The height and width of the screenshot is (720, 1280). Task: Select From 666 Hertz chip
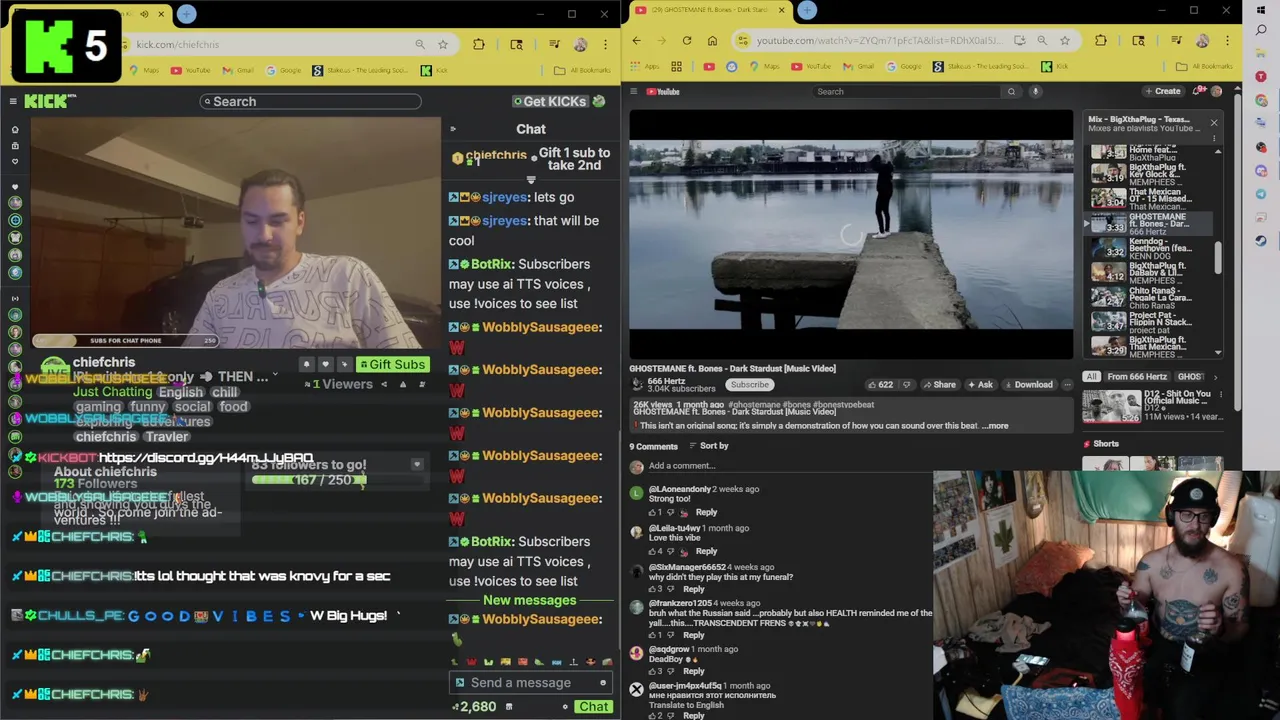pyautogui.click(x=1137, y=377)
